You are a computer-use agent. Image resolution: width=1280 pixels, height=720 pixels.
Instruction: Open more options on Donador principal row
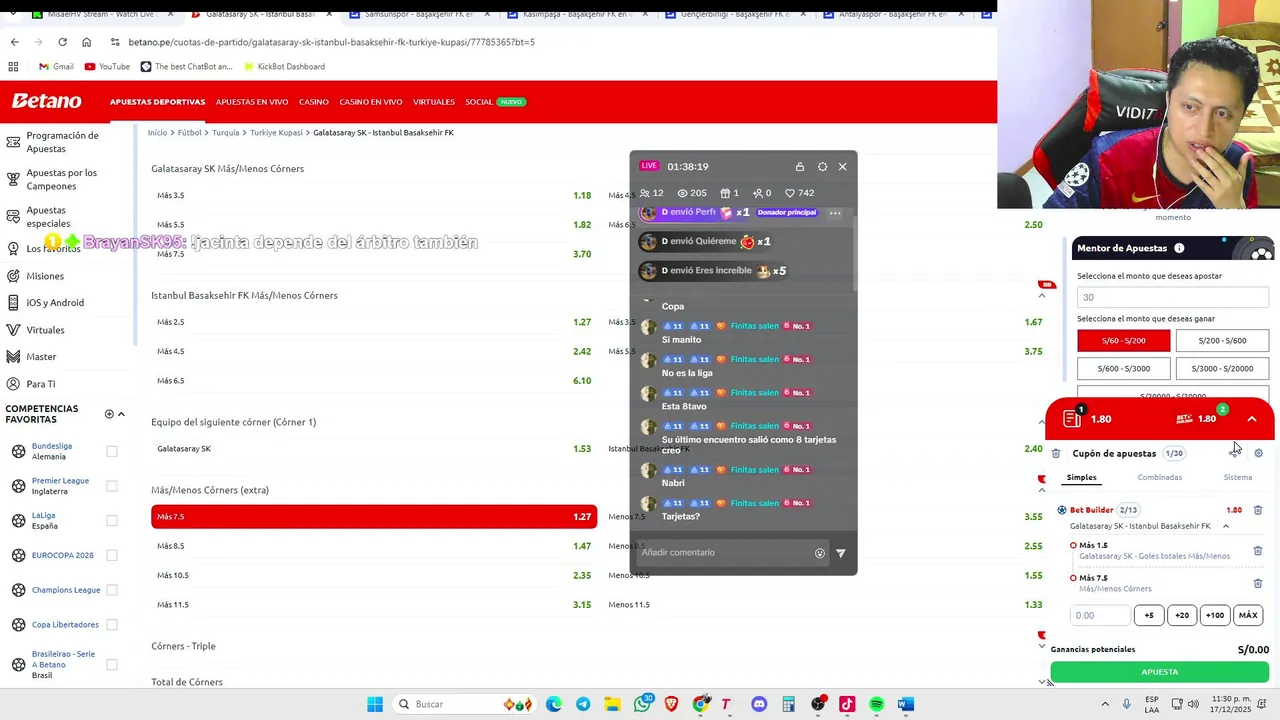pyautogui.click(x=835, y=213)
